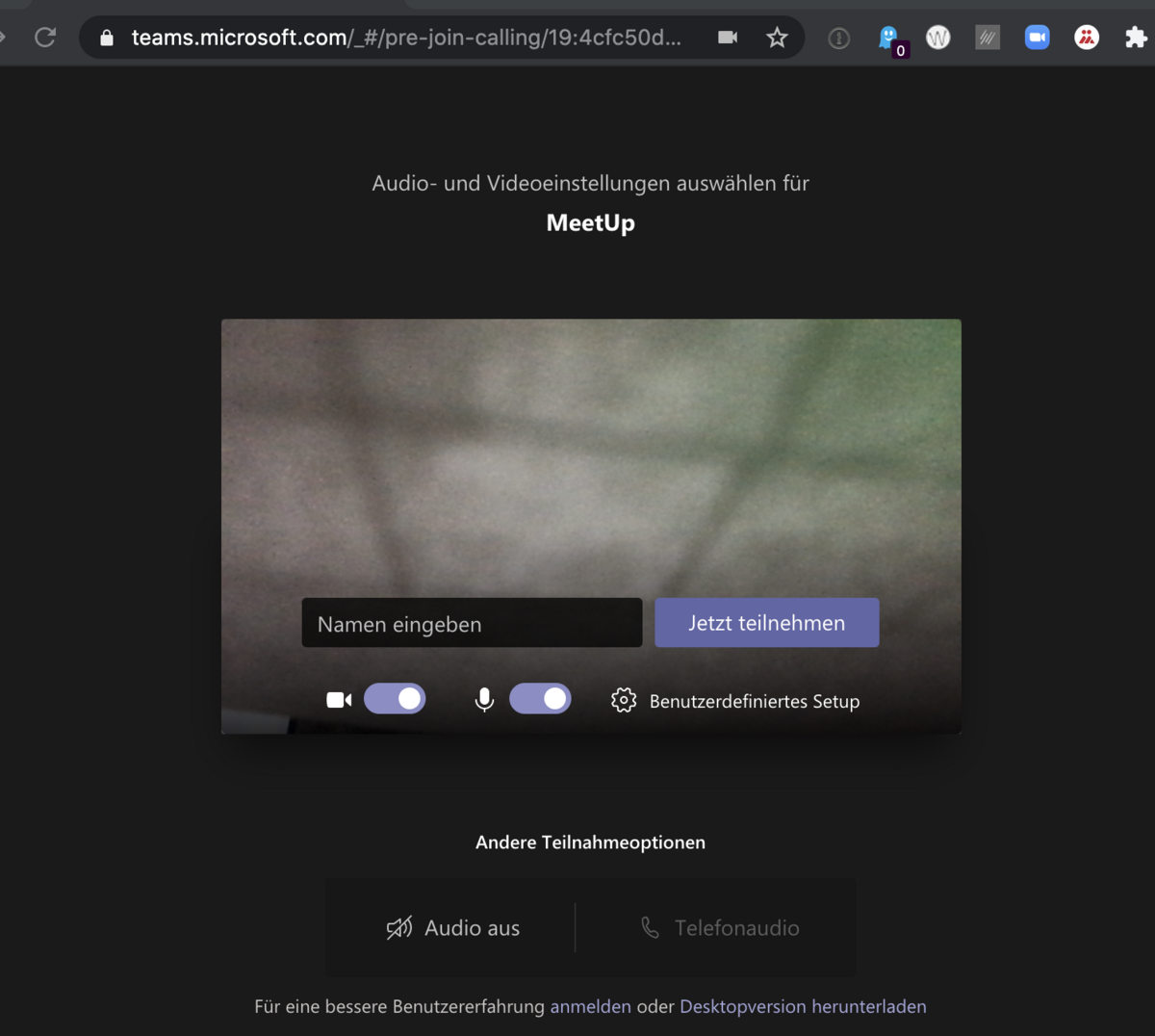This screenshot has width=1155, height=1036.
Task: Click the Desktopversion herunterladen link
Action: click(x=803, y=1006)
